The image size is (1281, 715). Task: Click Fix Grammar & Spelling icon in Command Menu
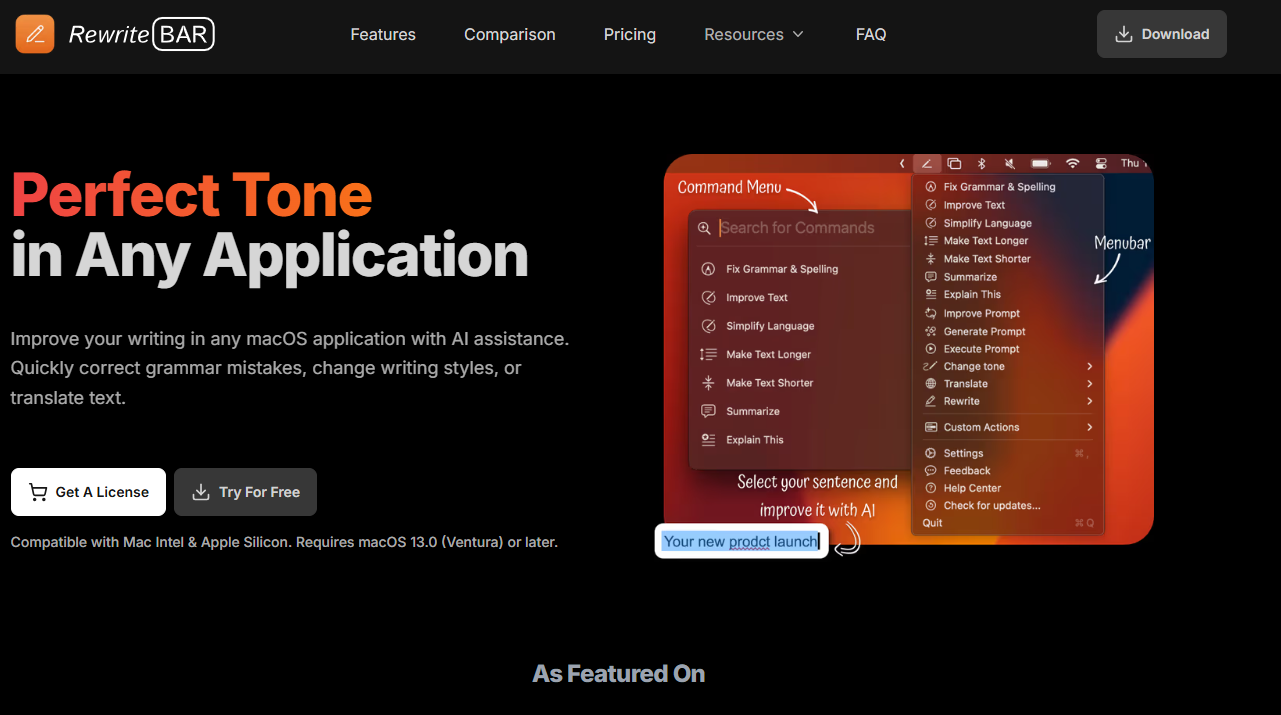[x=708, y=269]
